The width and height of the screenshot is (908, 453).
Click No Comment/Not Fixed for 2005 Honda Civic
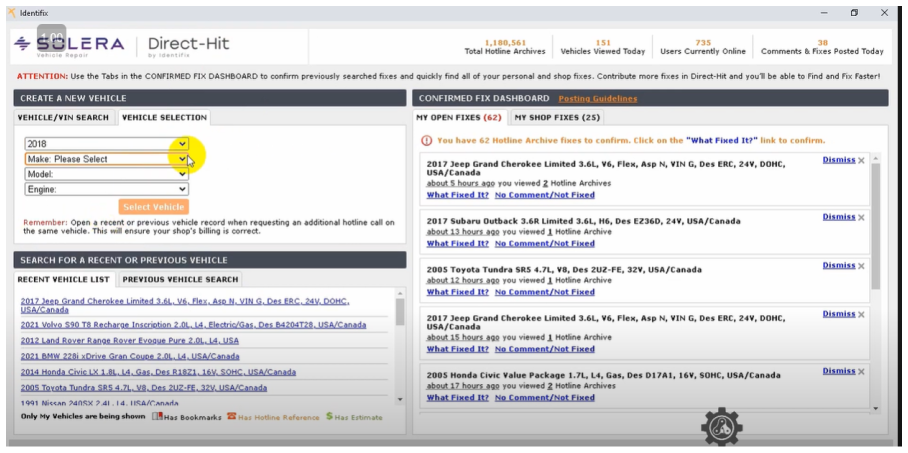(x=544, y=397)
